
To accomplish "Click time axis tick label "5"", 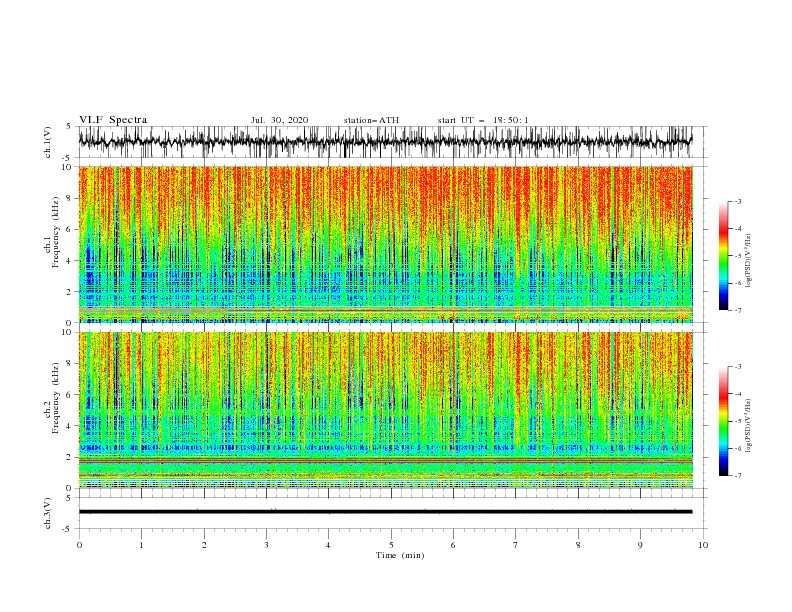I will click(391, 545).
